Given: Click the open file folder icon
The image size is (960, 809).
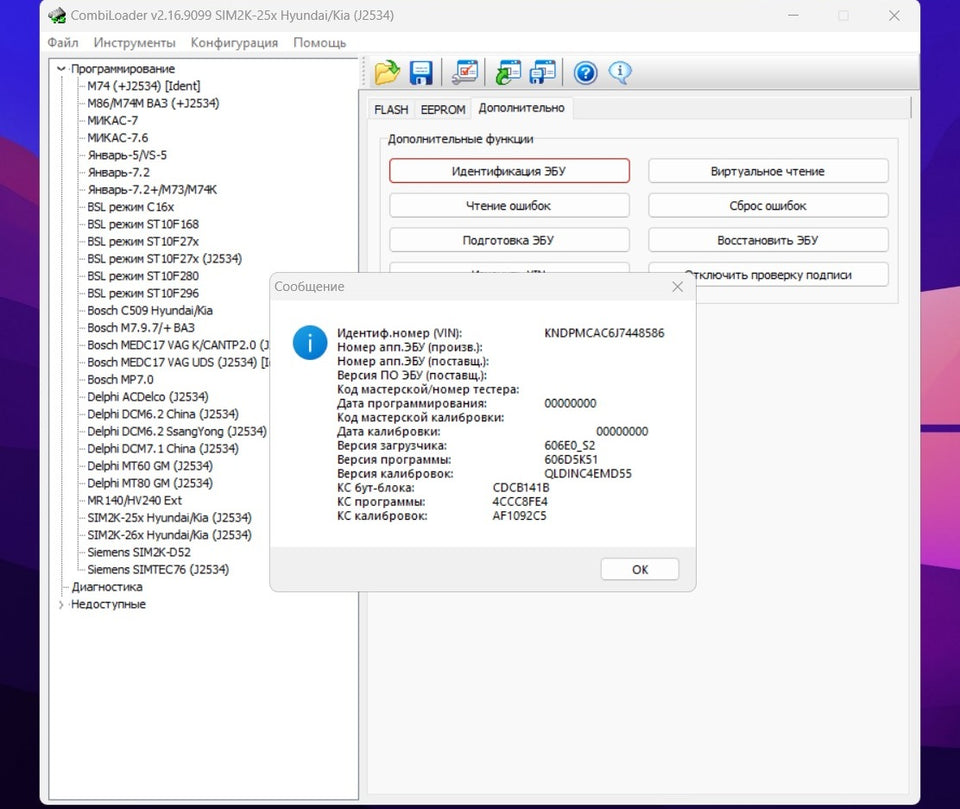Looking at the screenshot, I should pyautogui.click(x=387, y=72).
